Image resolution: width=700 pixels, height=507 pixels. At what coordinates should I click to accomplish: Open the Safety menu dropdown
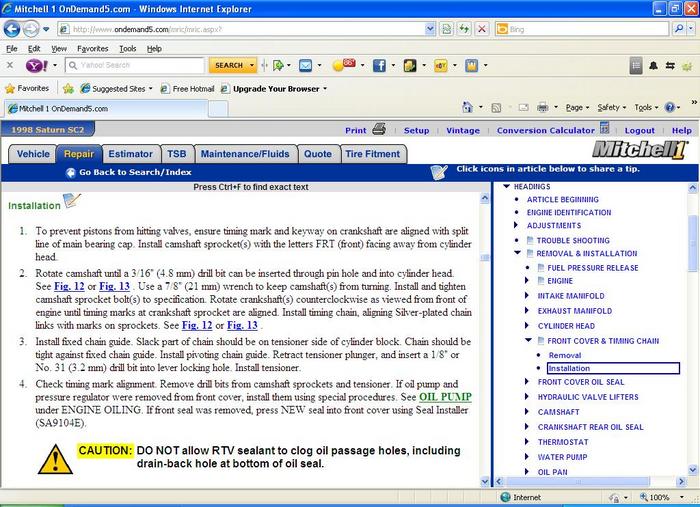pos(612,108)
